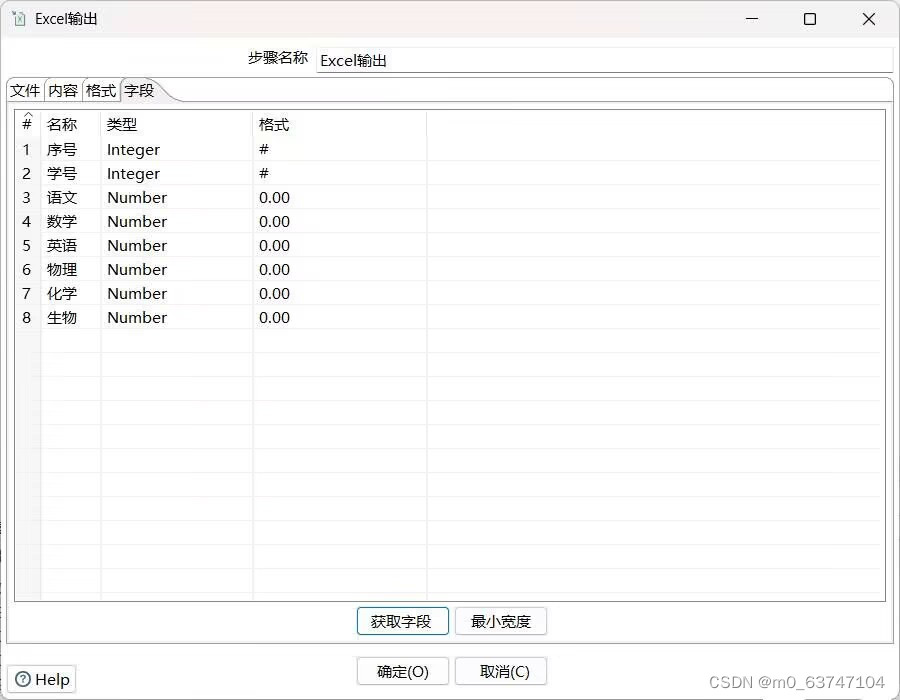Click the Number type cell of 数学
This screenshot has height=700, width=900.
(x=177, y=221)
